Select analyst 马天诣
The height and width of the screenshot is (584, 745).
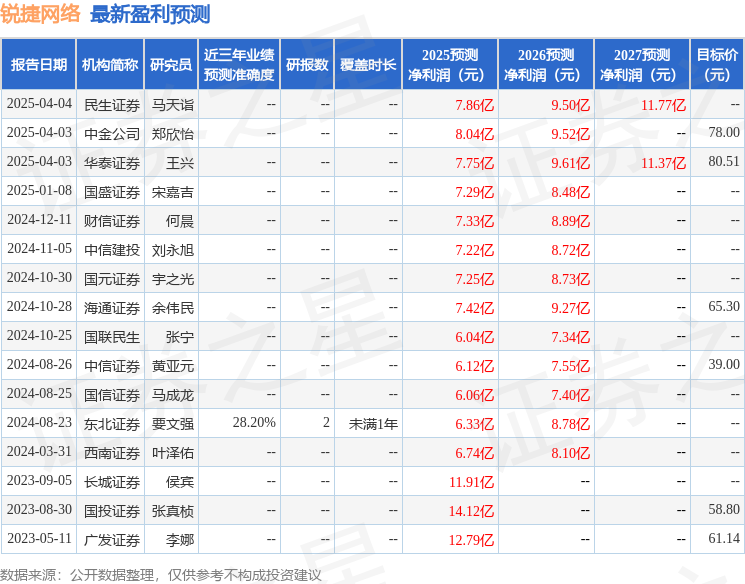(x=172, y=105)
